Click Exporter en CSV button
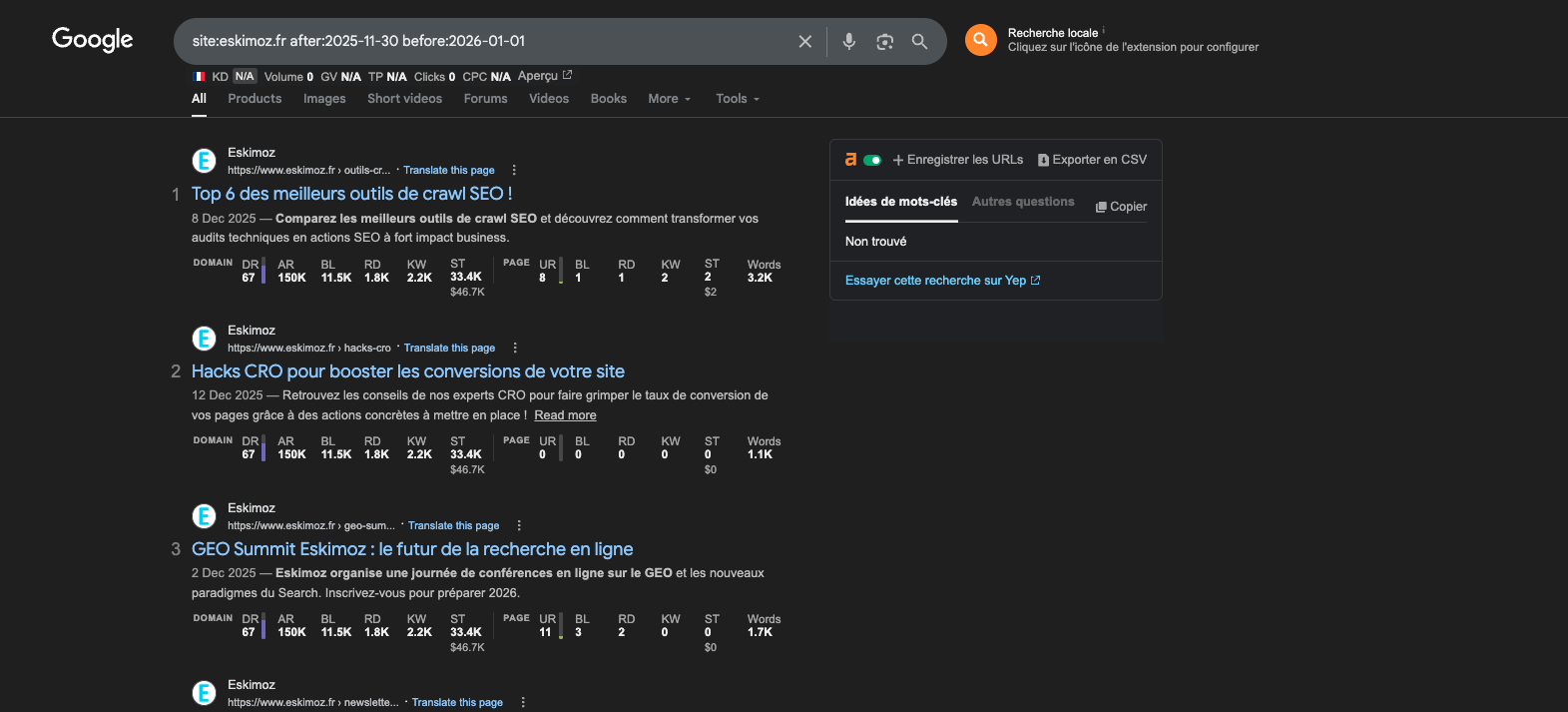 point(1093,160)
